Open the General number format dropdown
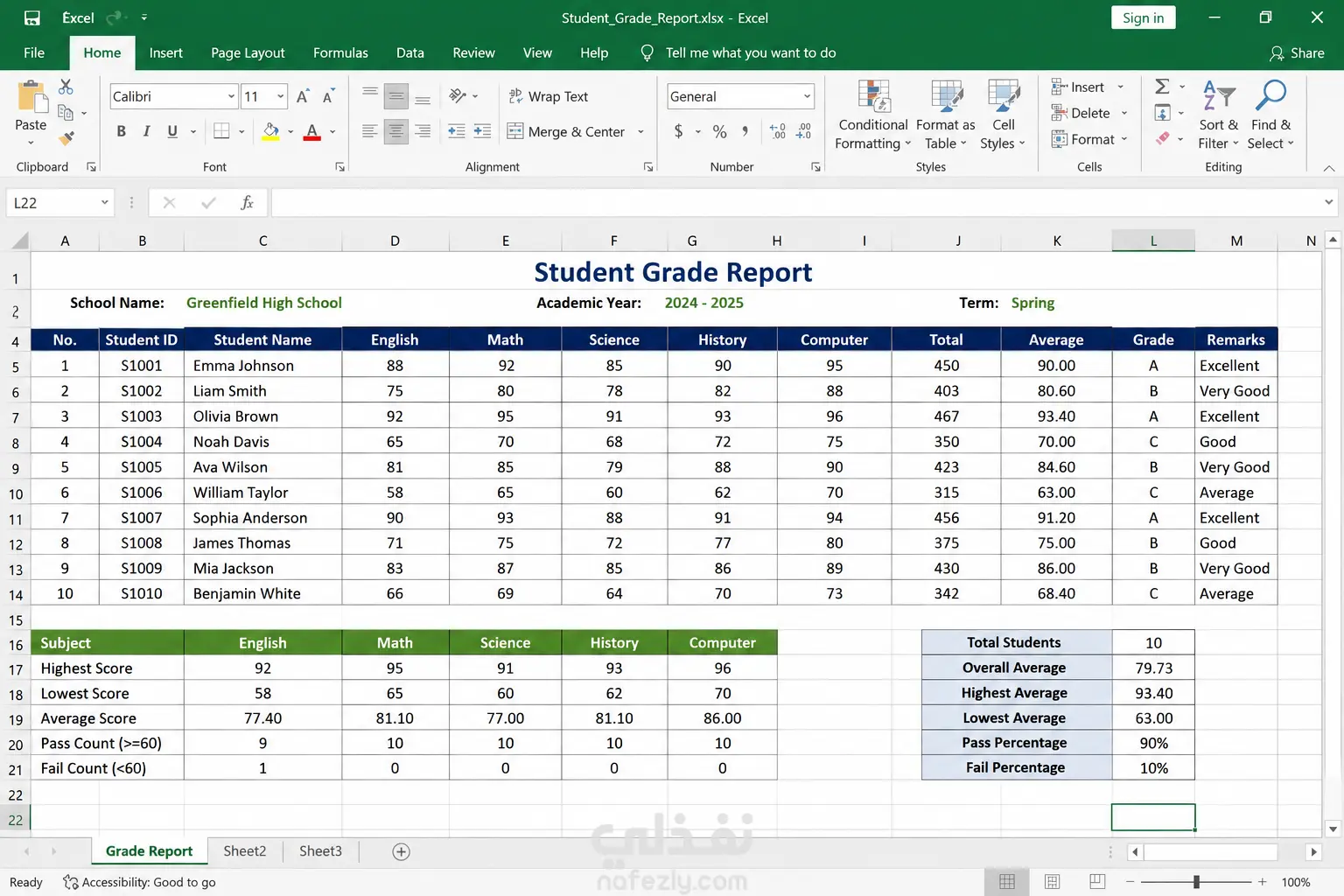Image resolution: width=1344 pixels, height=896 pixels. click(807, 96)
